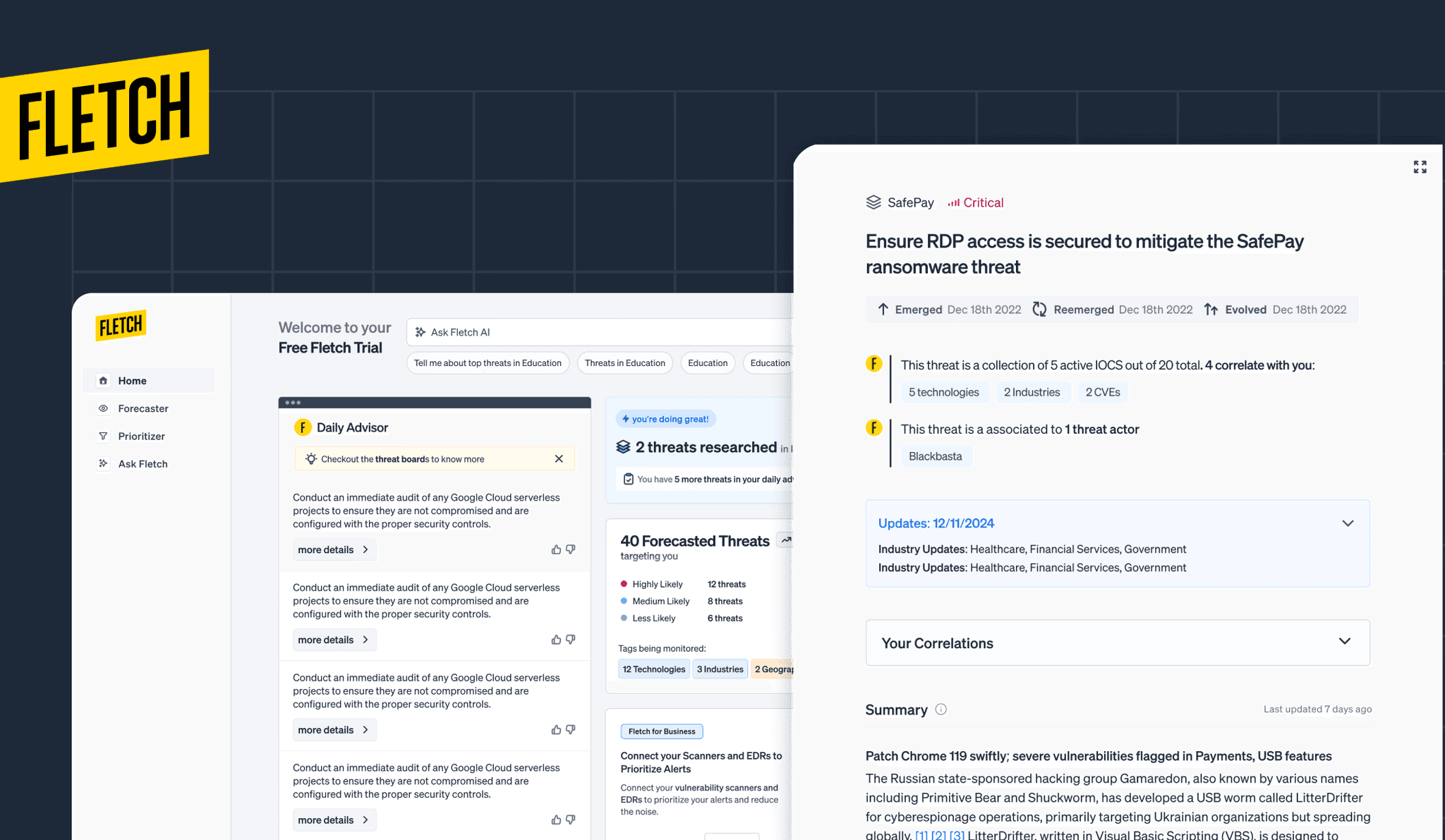
Task: Click the Last updated 7 days ago text
Action: pos(1318,709)
